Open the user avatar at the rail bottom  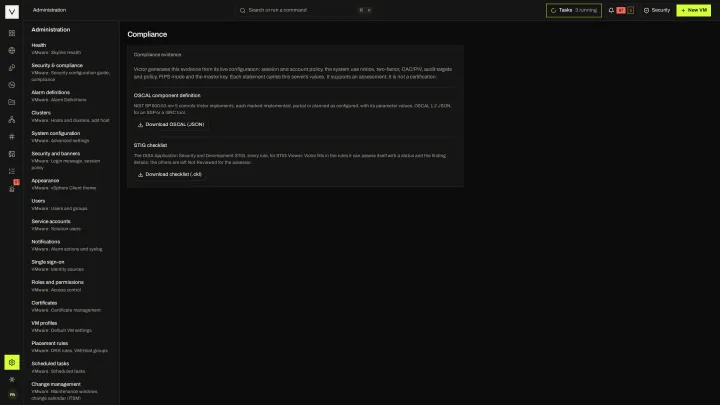[12, 394]
